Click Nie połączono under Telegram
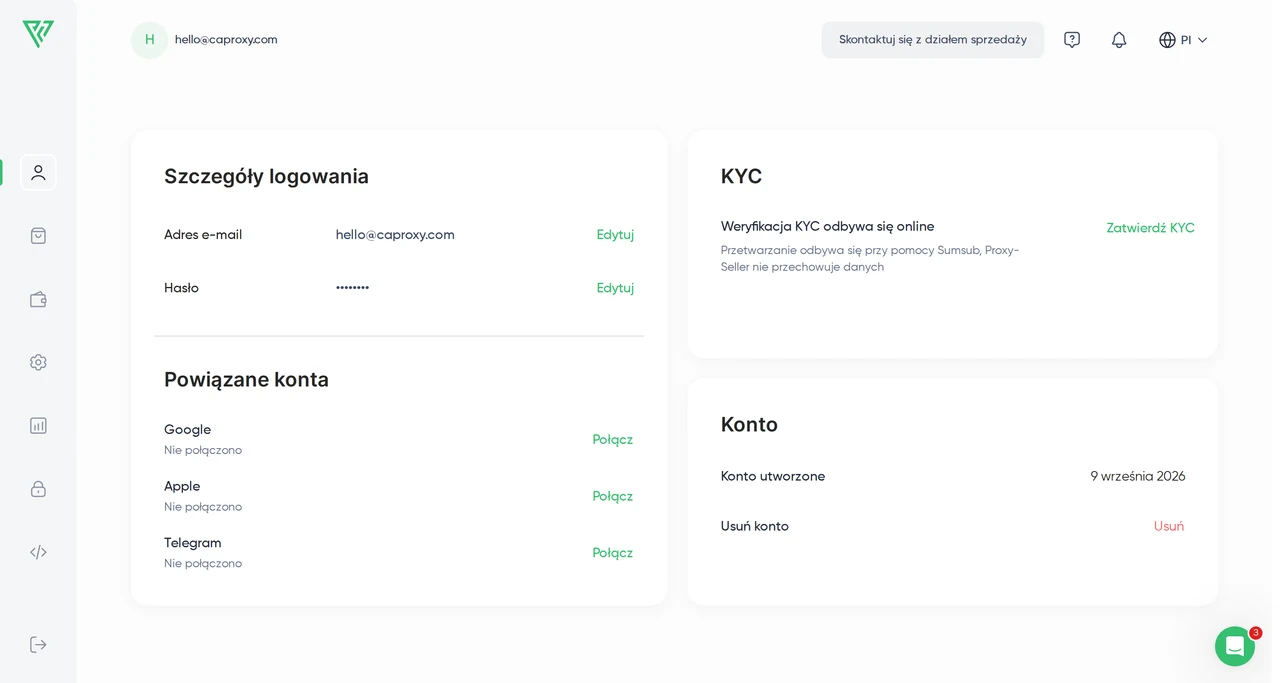Image resolution: width=1280 pixels, height=683 pixels. coord(203,563)
